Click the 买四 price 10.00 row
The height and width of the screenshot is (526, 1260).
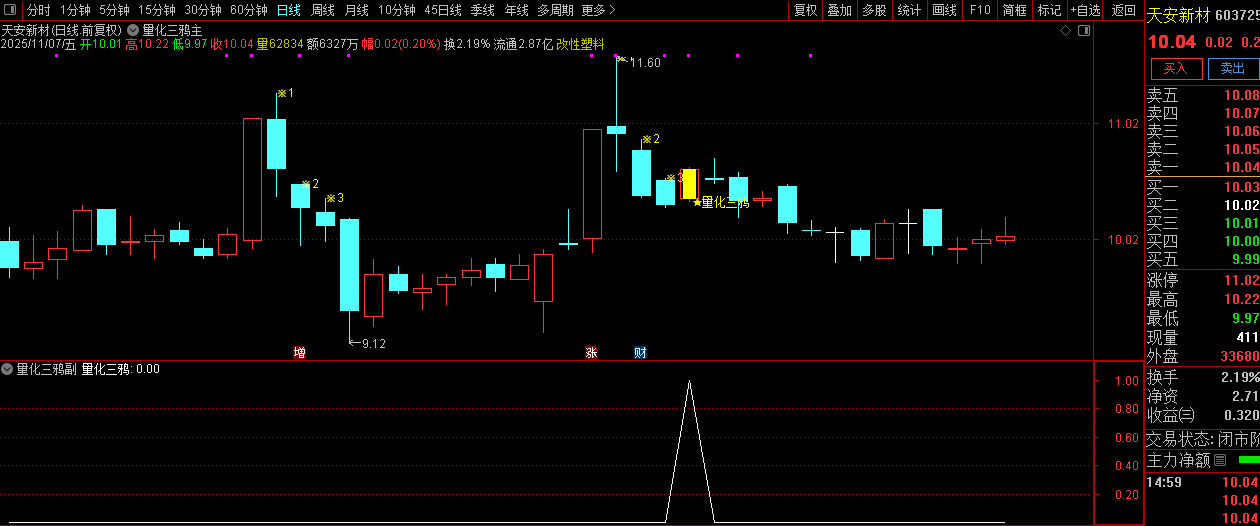click(1203, 241)
